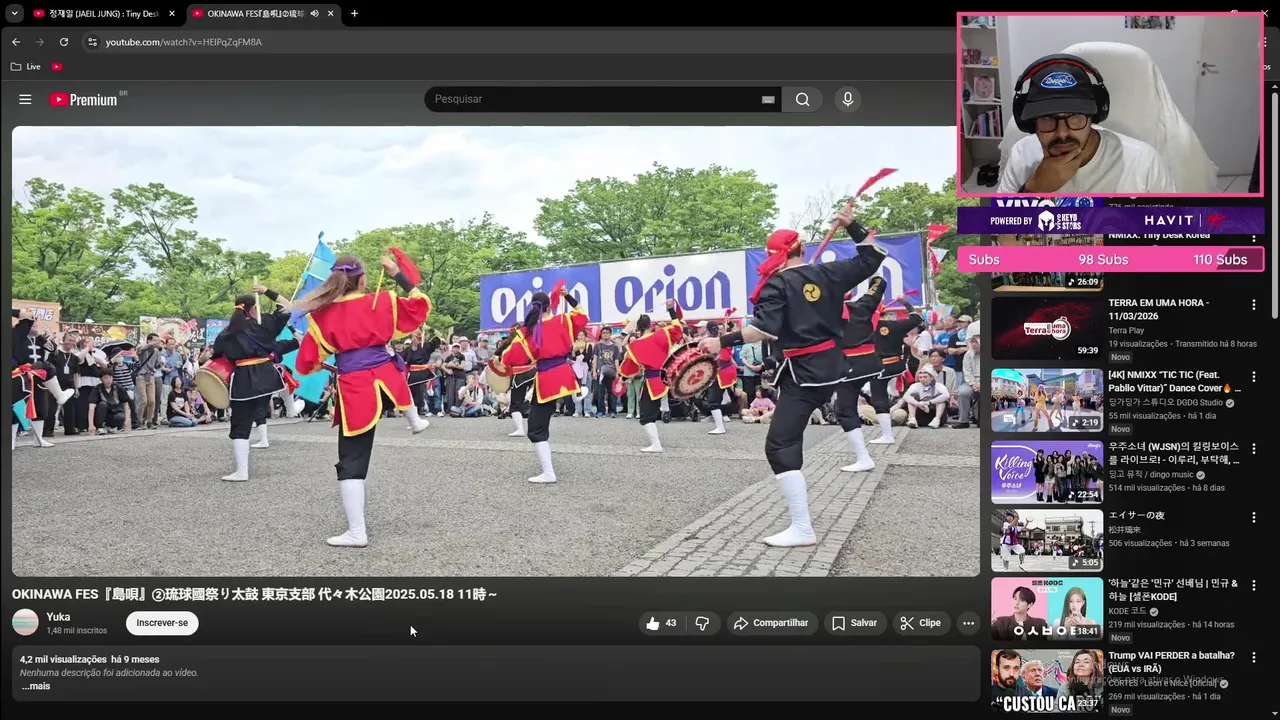
Task: Switch to the JAEIL JUNG Tiny Desk tab
Action: (x=105, y=14)
